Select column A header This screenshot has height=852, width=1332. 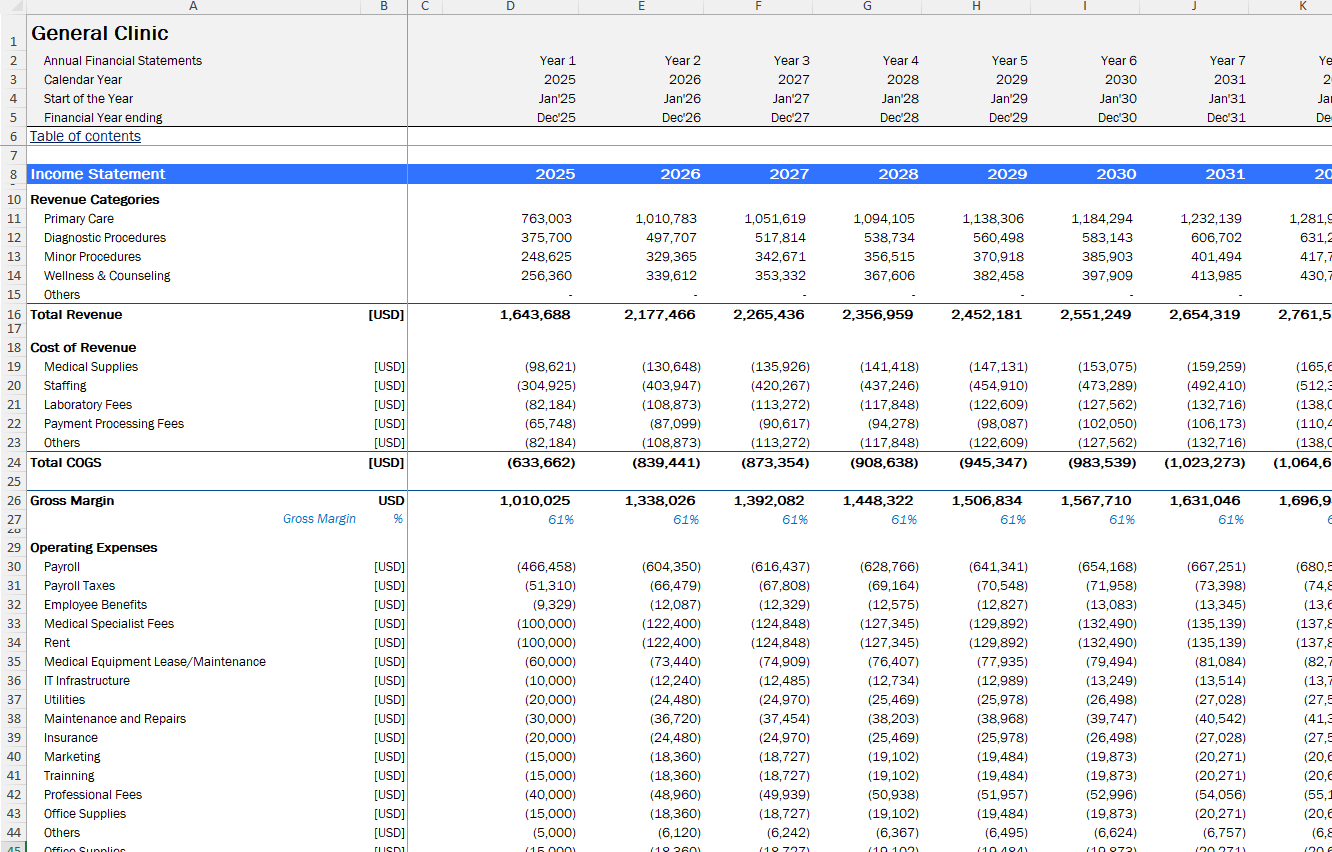tap(193, 6)
